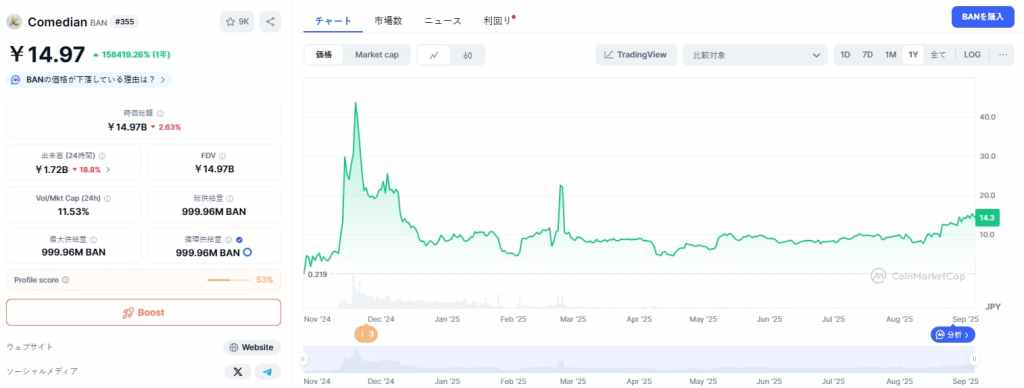Image resolution: width=1024 pixels, height=388 pixels.
Task: Select the 価格 price toggle
Action: pyautogui.click(x=324, y=55)
